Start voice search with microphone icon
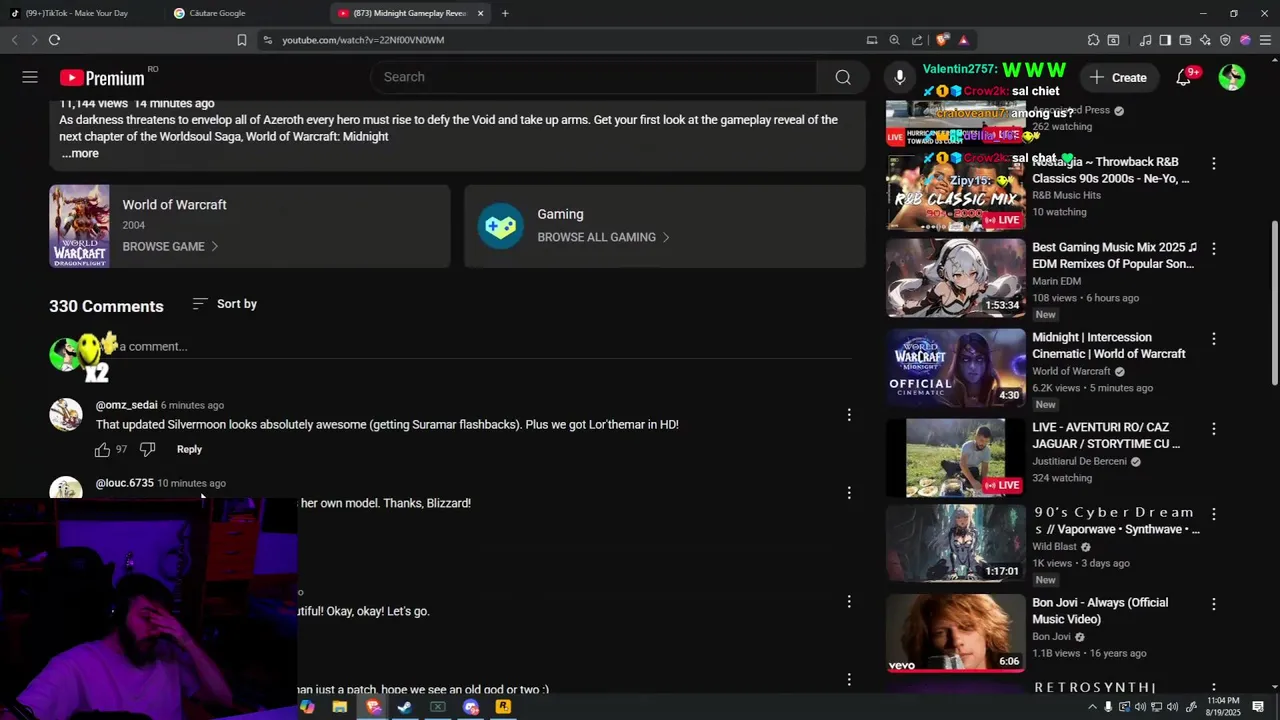This screenshot has height=720, width=1280. click(900, 77)
